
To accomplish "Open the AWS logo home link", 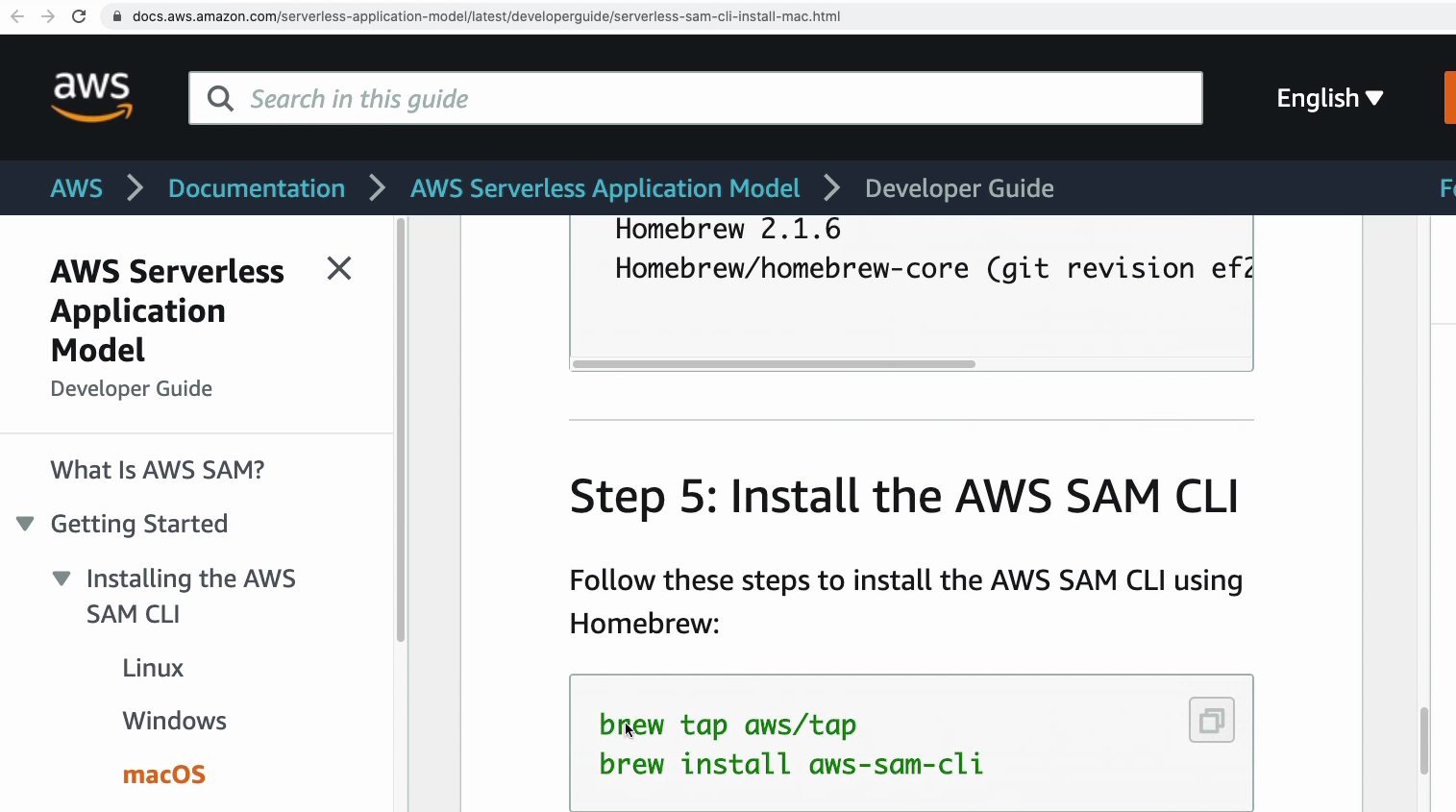I will [x=92, y=97].
